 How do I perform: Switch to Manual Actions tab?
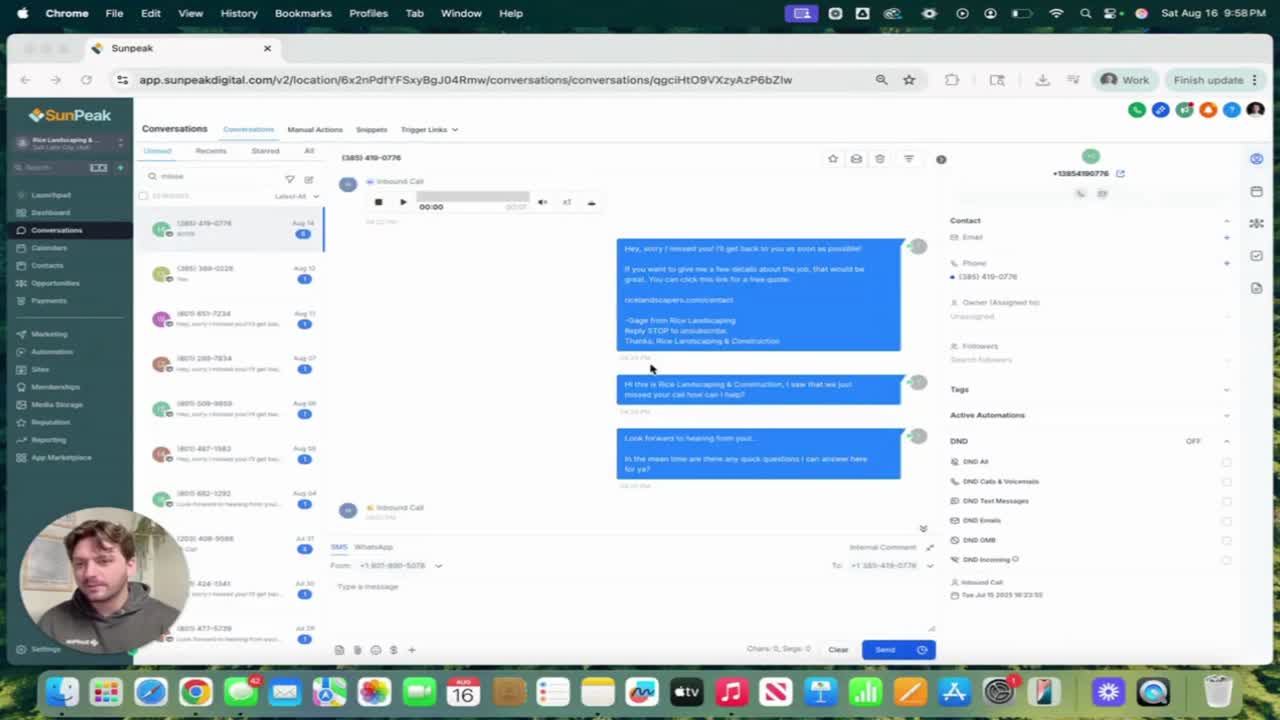pos(315,130)
